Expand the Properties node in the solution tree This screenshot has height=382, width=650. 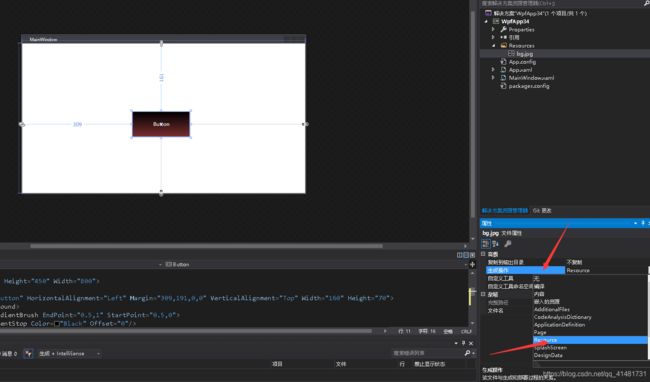click(493, 29)
